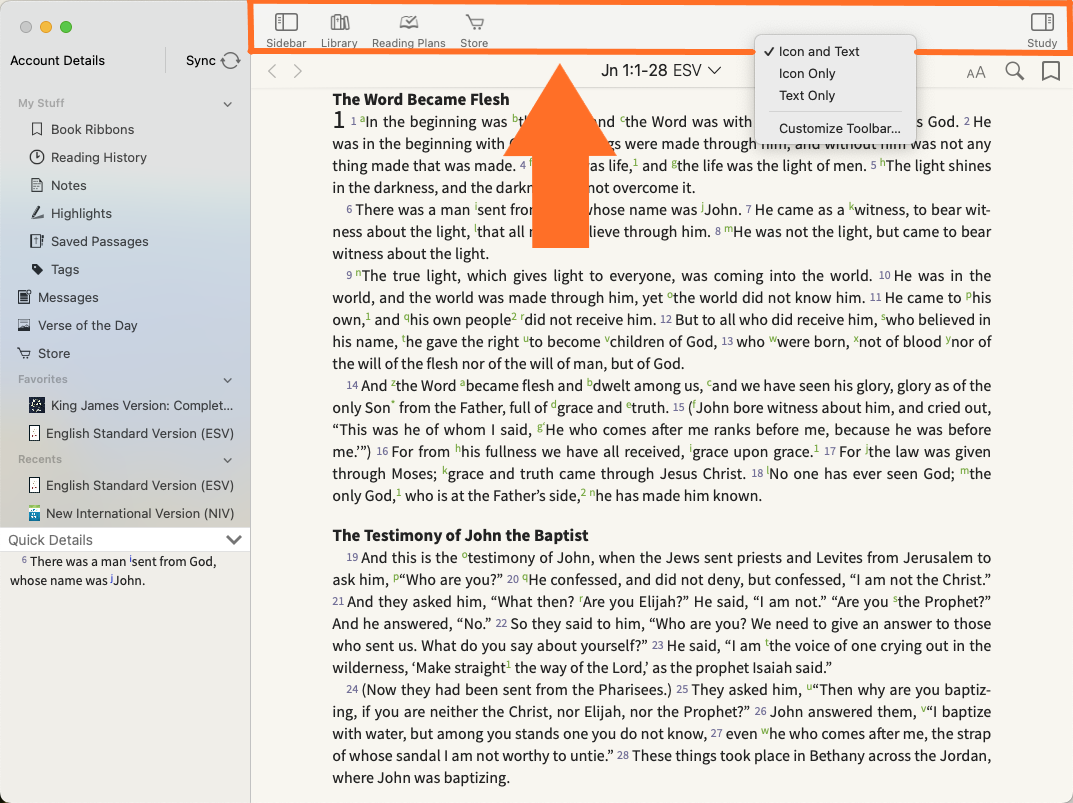
Task: Open Verse of the Day
Action: pyautogui.click(x=88, y=326)
